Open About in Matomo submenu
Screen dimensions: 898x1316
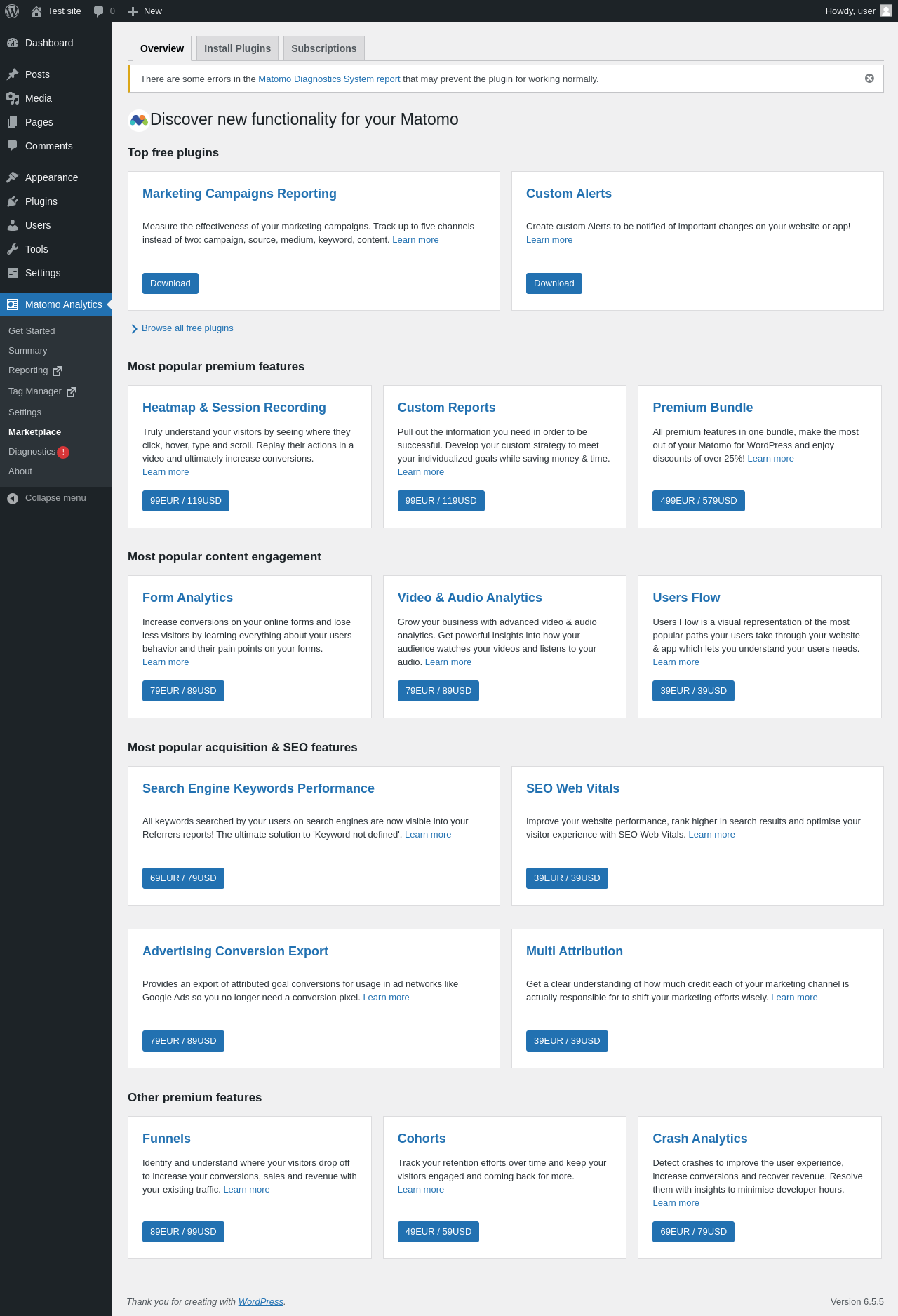point(20,471)
